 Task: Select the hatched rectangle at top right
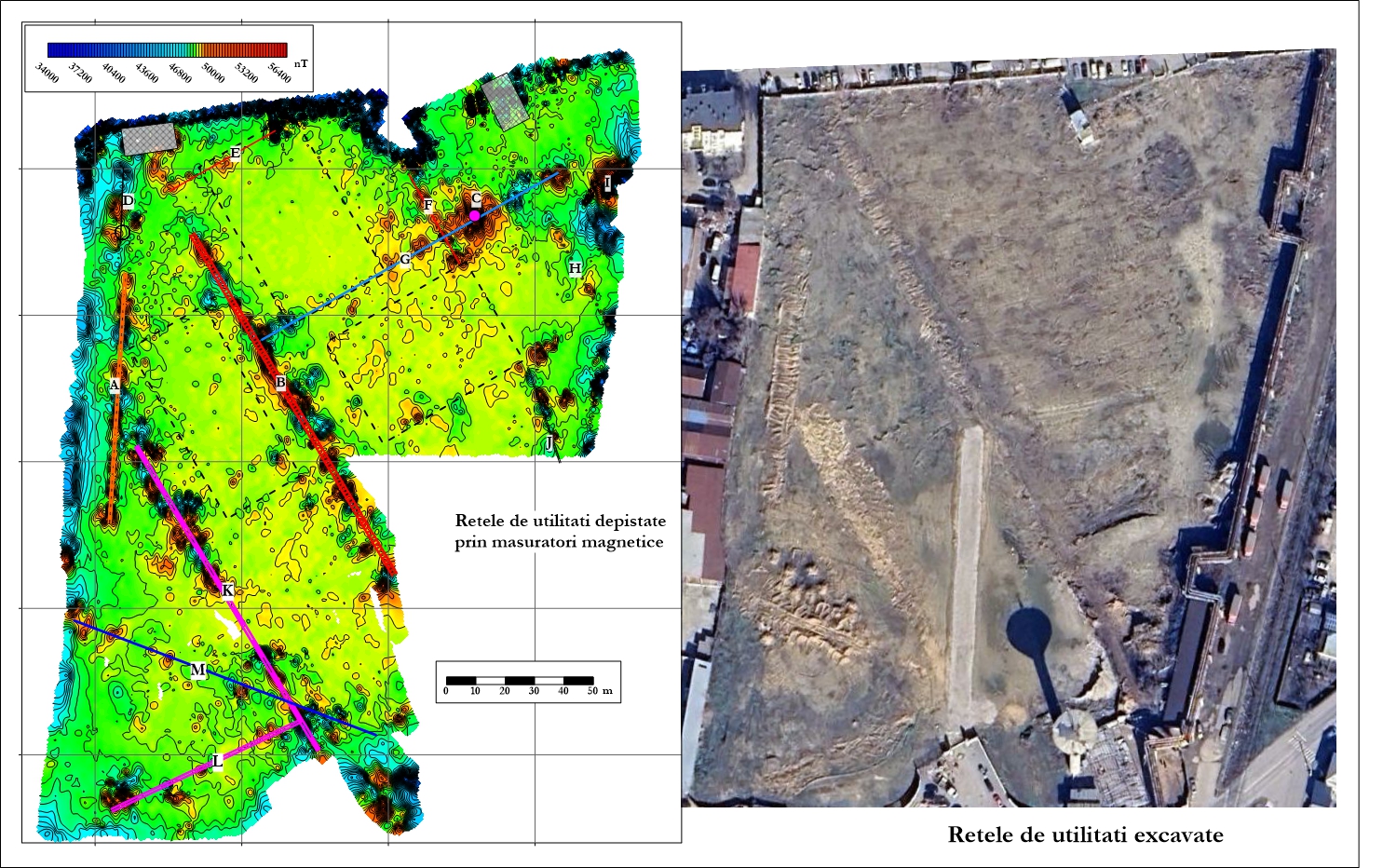click(505, 100)
